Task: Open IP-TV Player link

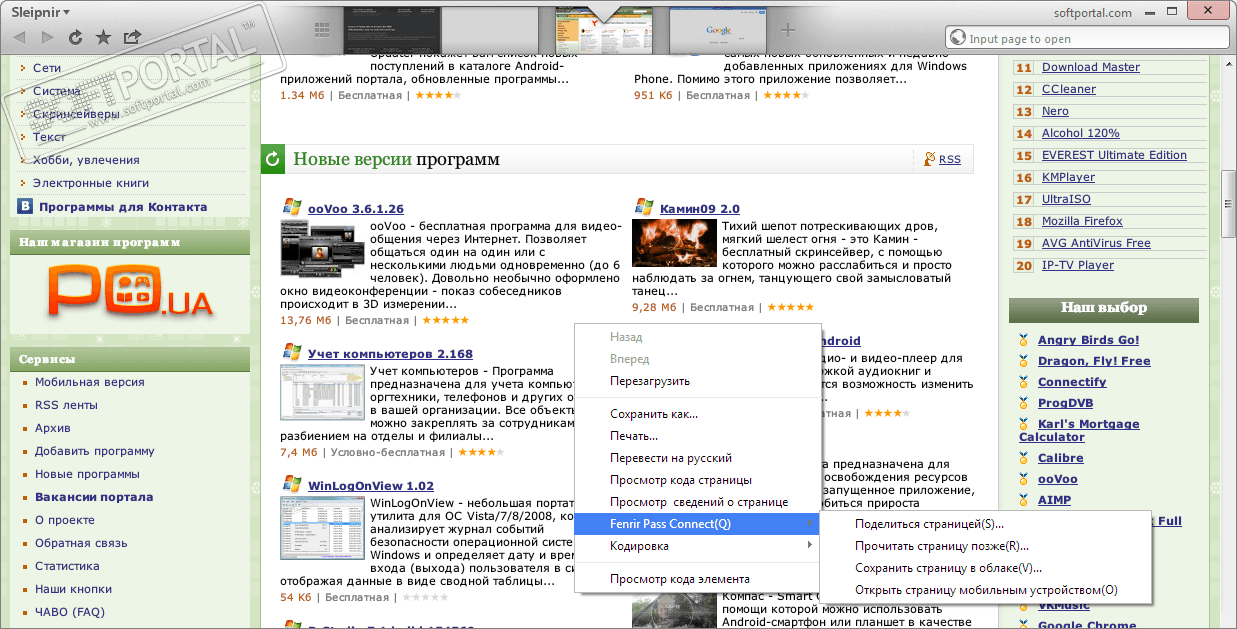Action: [x=1078, y=265]
